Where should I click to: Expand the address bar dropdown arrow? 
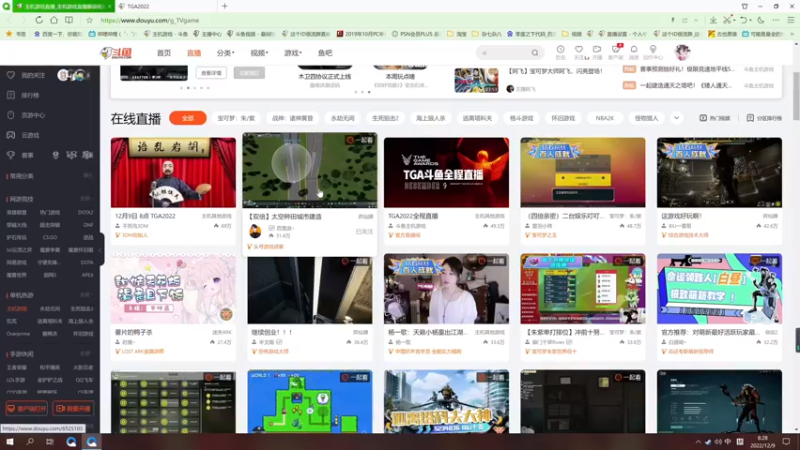[695, 20]
